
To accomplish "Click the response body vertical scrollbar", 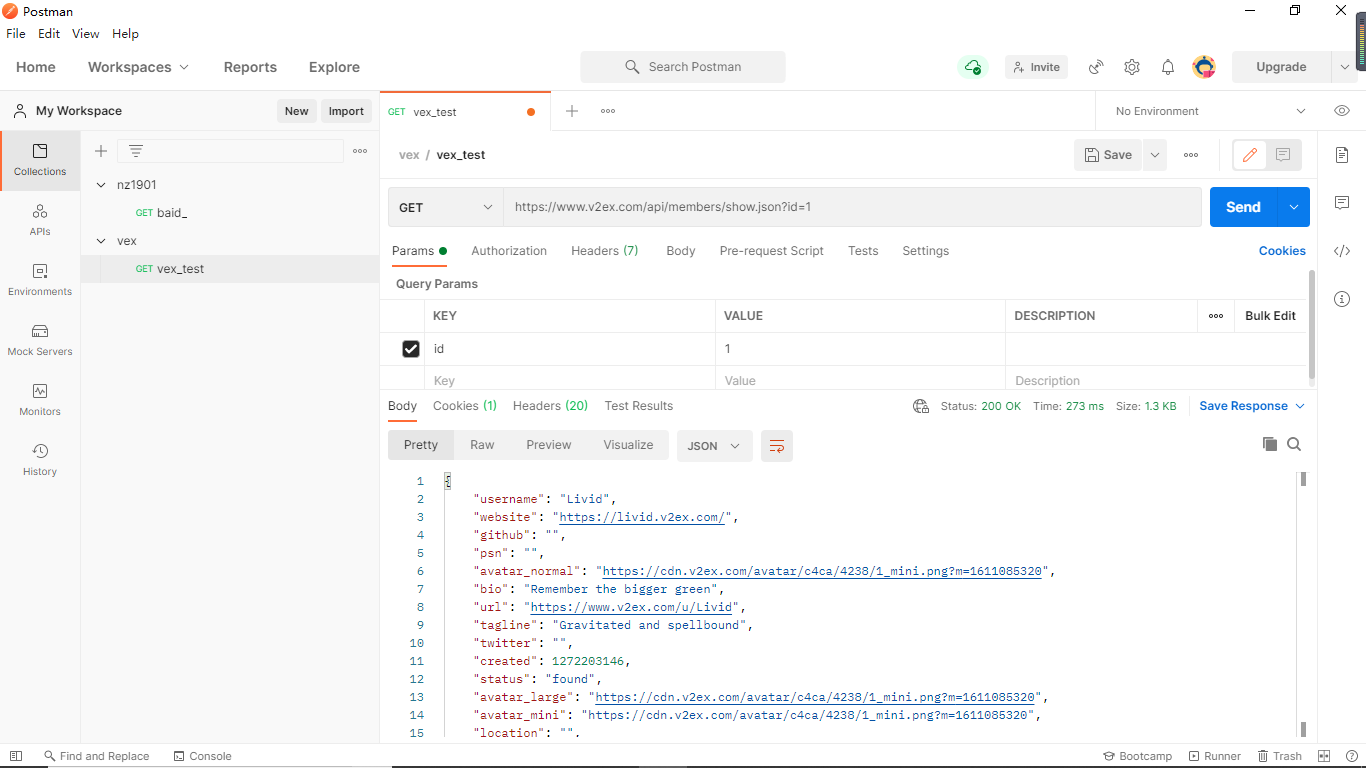I will click(x=1303, y=605).
